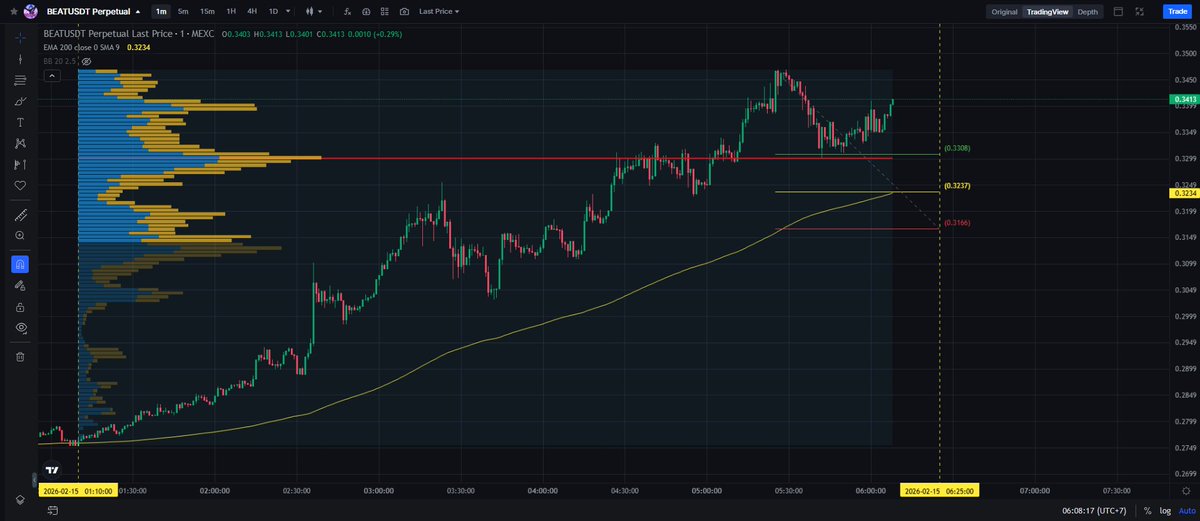Viewport: 1200px width, 521px height.
Task: Open the go-to-date icon at bottom left
Action: coord(53,510)
